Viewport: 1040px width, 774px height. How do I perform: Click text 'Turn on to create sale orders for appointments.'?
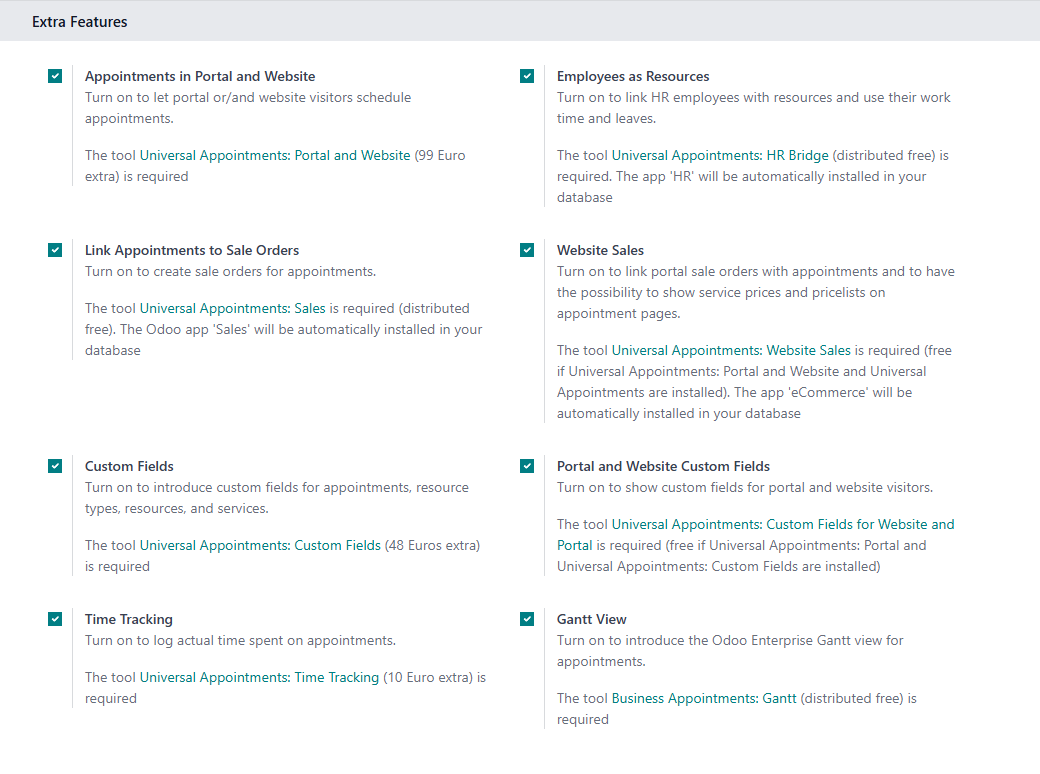click(x=230, y=271)
